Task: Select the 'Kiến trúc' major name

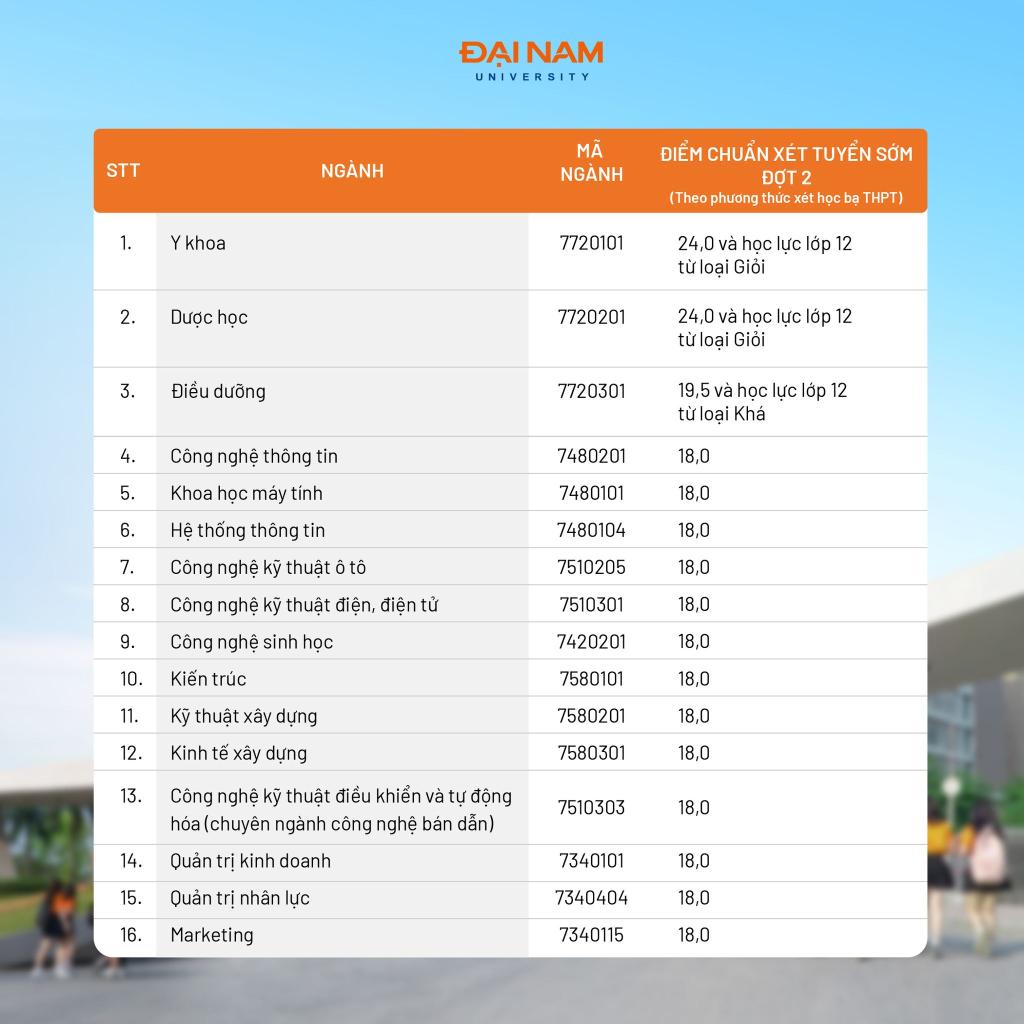Action: pyautogui.click(x=208, y=679)
